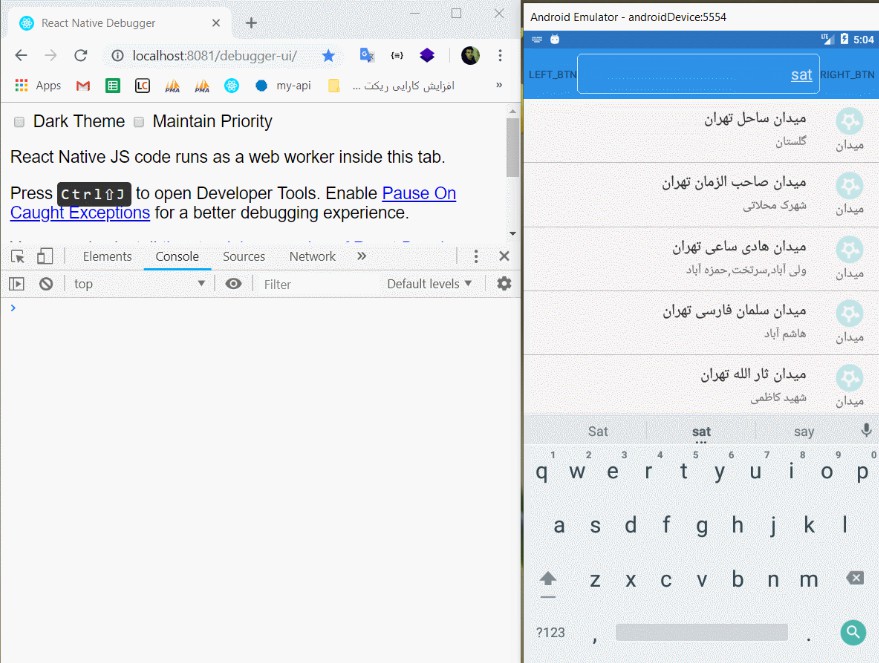
Task: Switch to the Sources tab
Action: coord(244,257)
